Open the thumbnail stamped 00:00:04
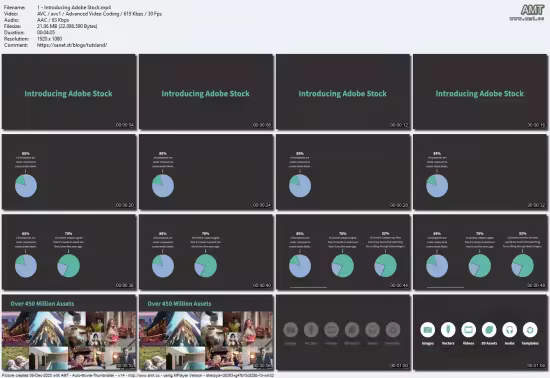The width and height of the screenshot is (550, 378). click(x=69, y=92)
